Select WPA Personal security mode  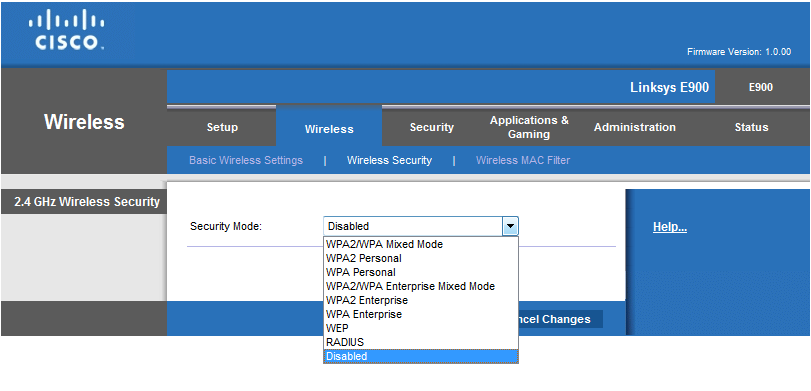[x=420, y=272]
